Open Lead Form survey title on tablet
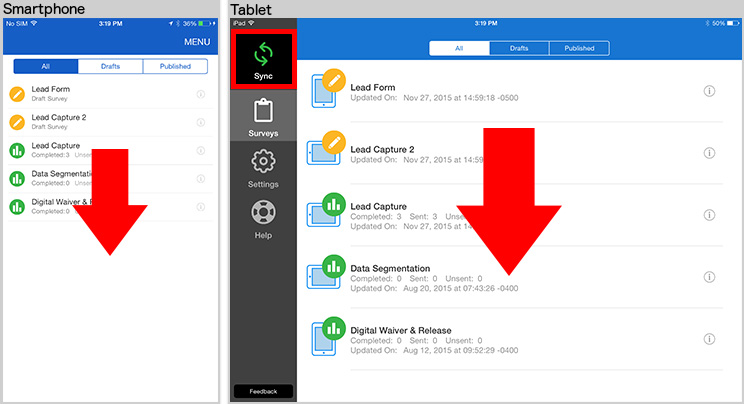744x404 pixels. click(x=372, y=87)
